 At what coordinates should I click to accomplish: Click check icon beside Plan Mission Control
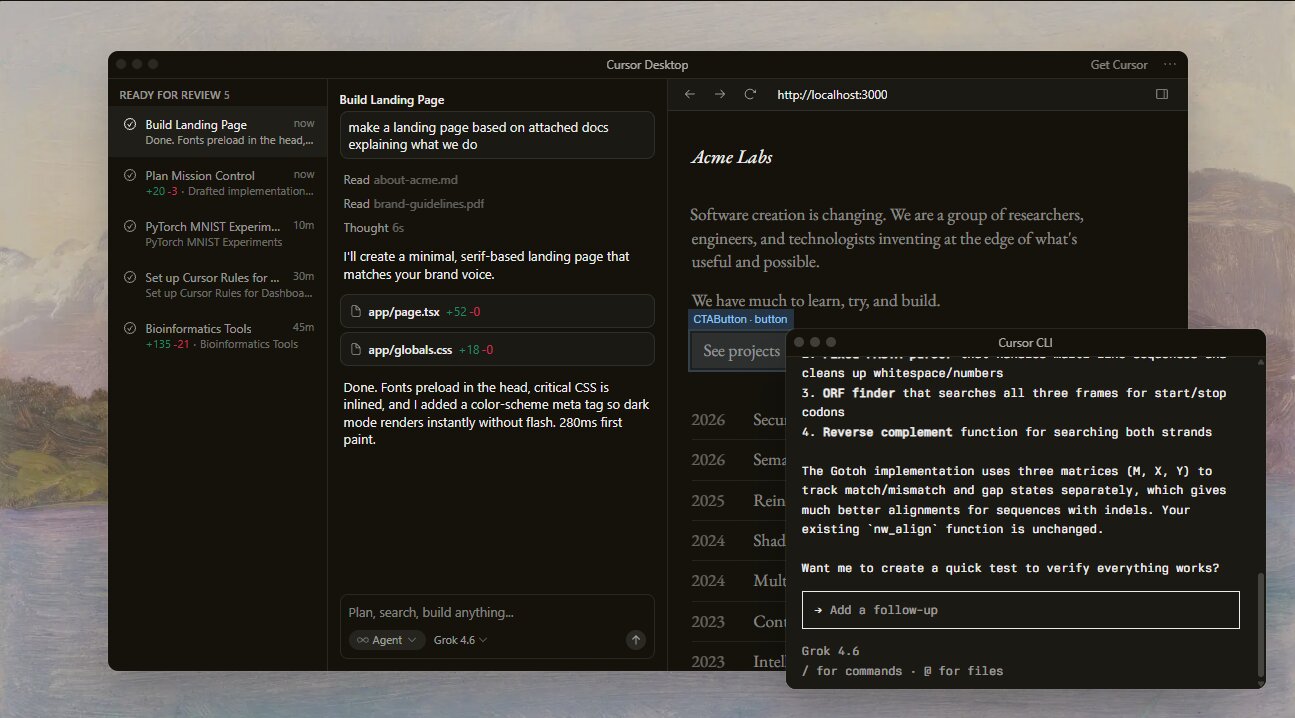coord(130,175)
